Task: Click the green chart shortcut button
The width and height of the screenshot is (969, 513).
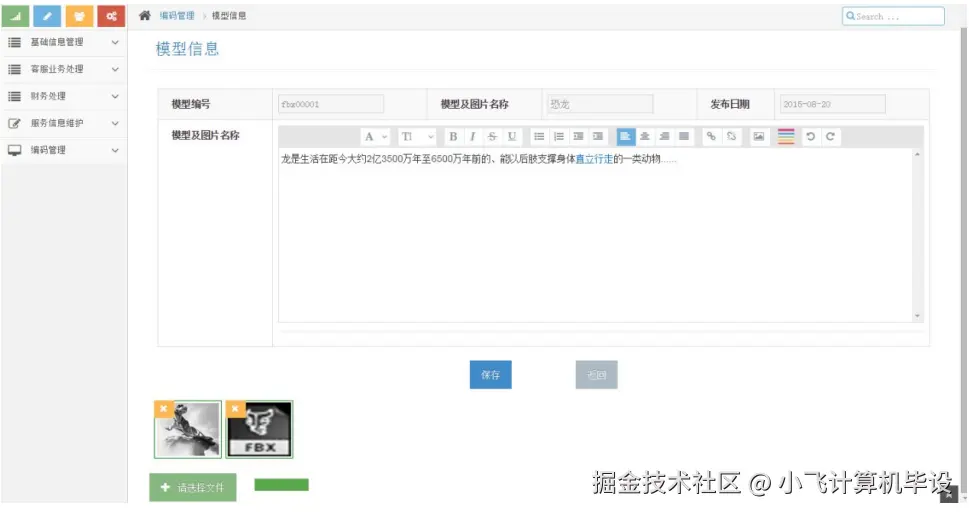Action: click(15, 16)
